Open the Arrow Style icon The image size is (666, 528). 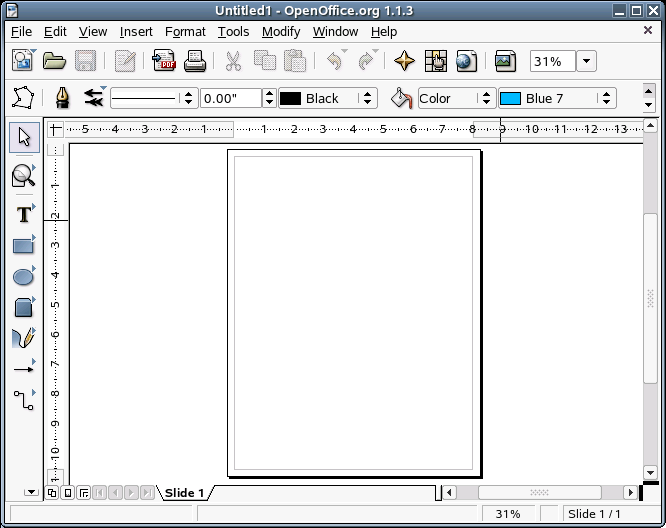[x=93, y=98]
